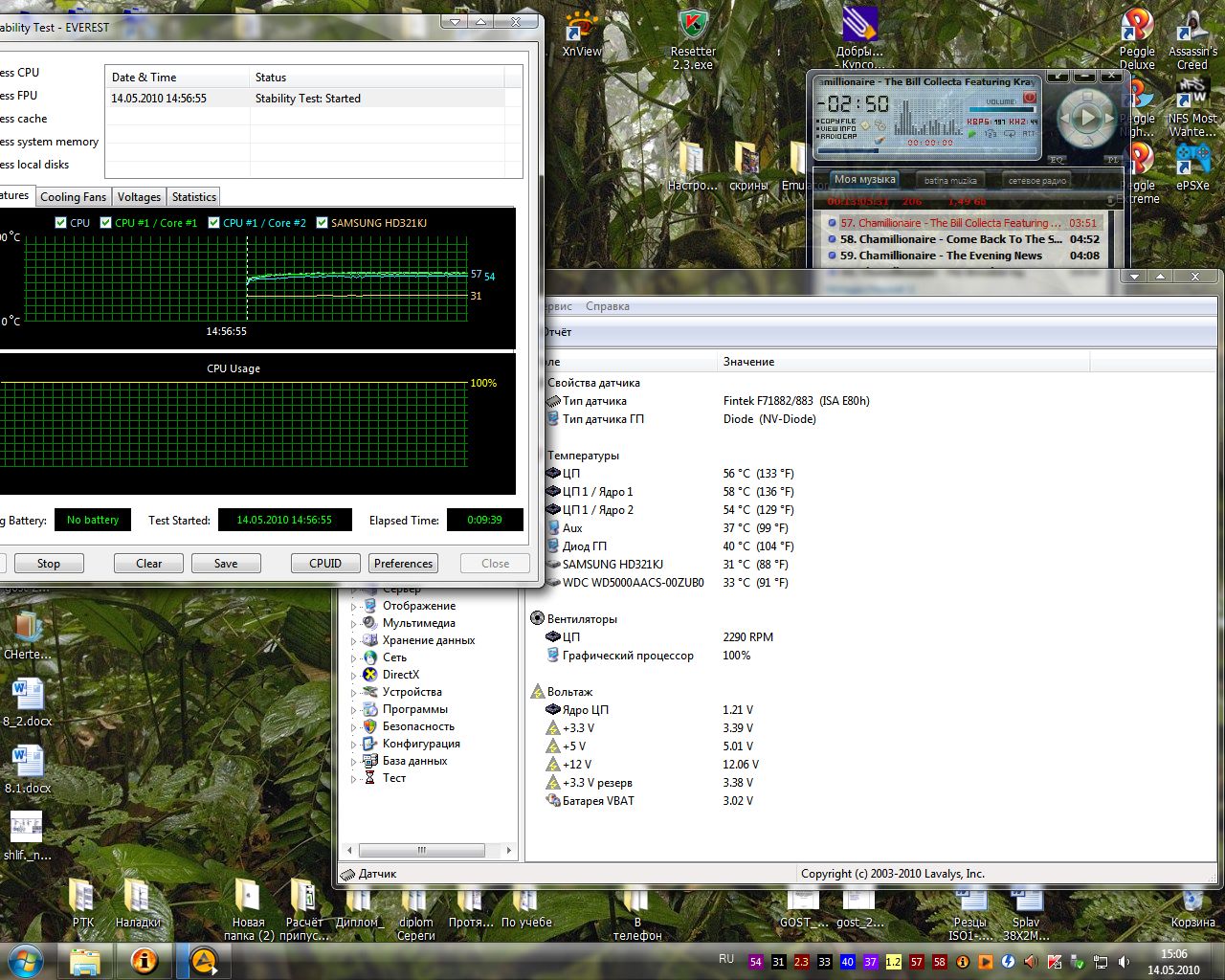
Task: Click the volume slider in the music player
Action: tap(1002, 108)
